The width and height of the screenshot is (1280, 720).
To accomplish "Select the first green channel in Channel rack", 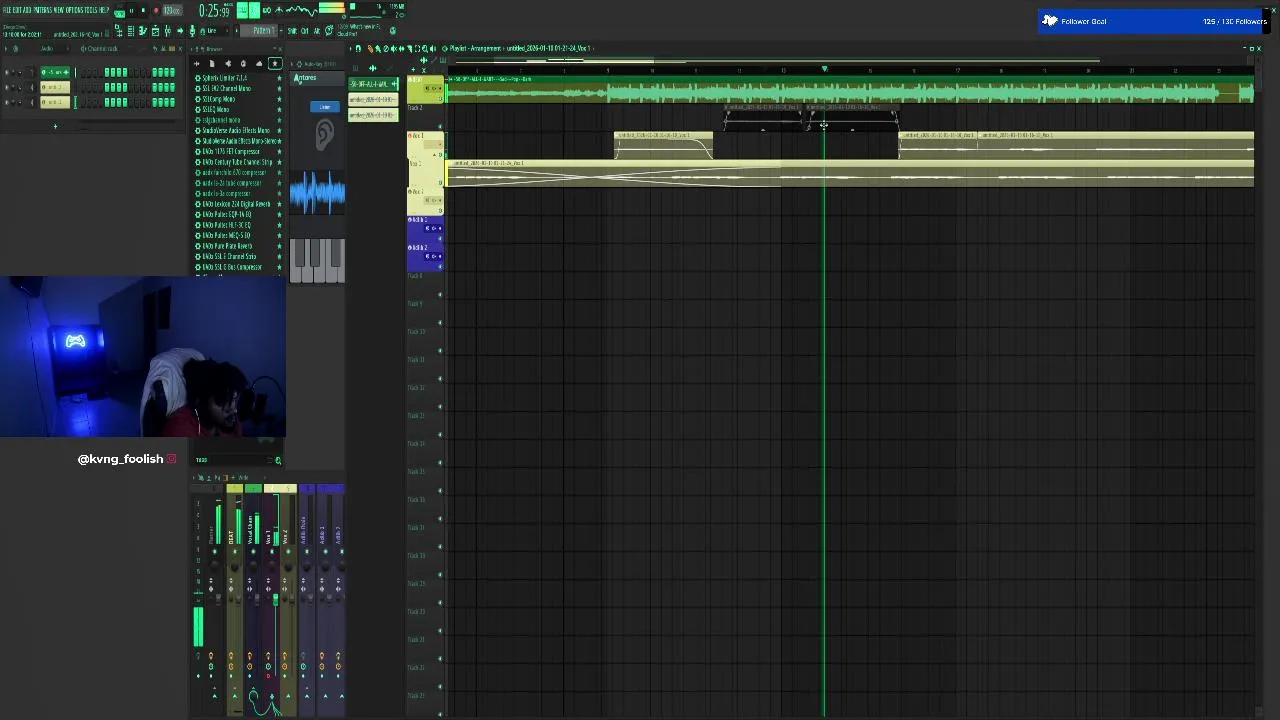I will coord(55,72).
